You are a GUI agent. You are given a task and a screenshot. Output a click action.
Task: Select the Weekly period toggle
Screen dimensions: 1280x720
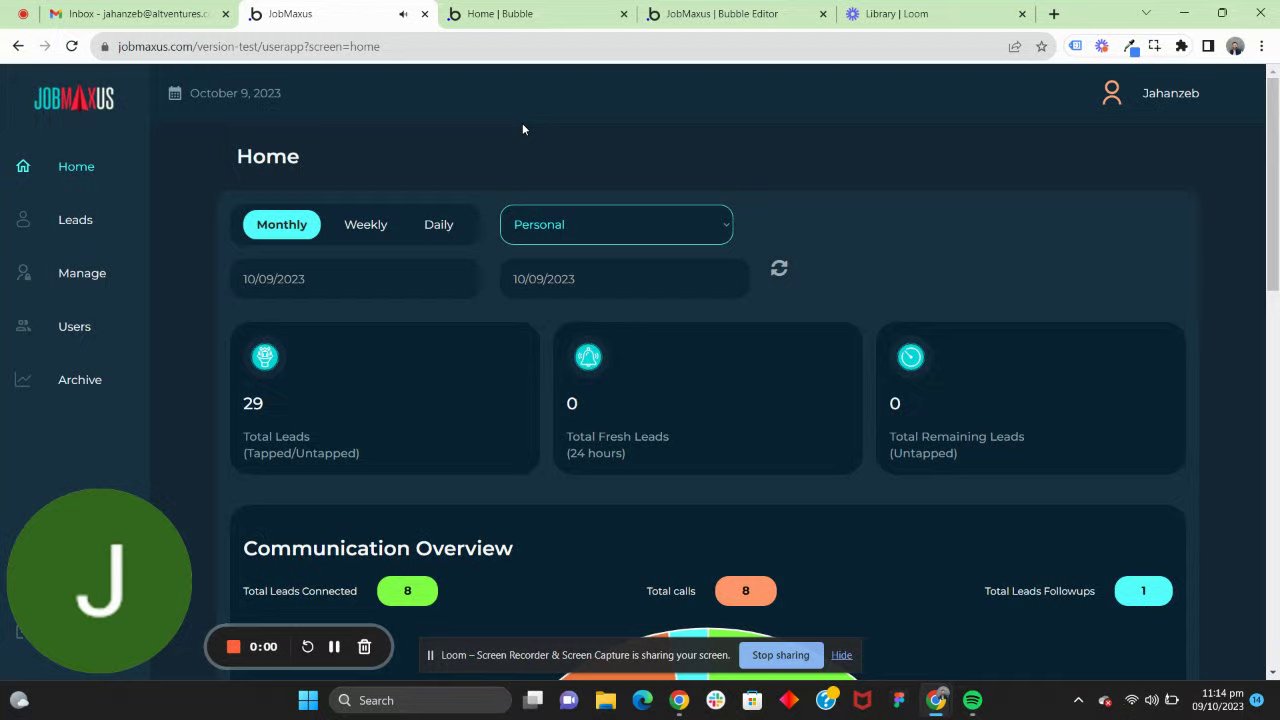[365, 224]
